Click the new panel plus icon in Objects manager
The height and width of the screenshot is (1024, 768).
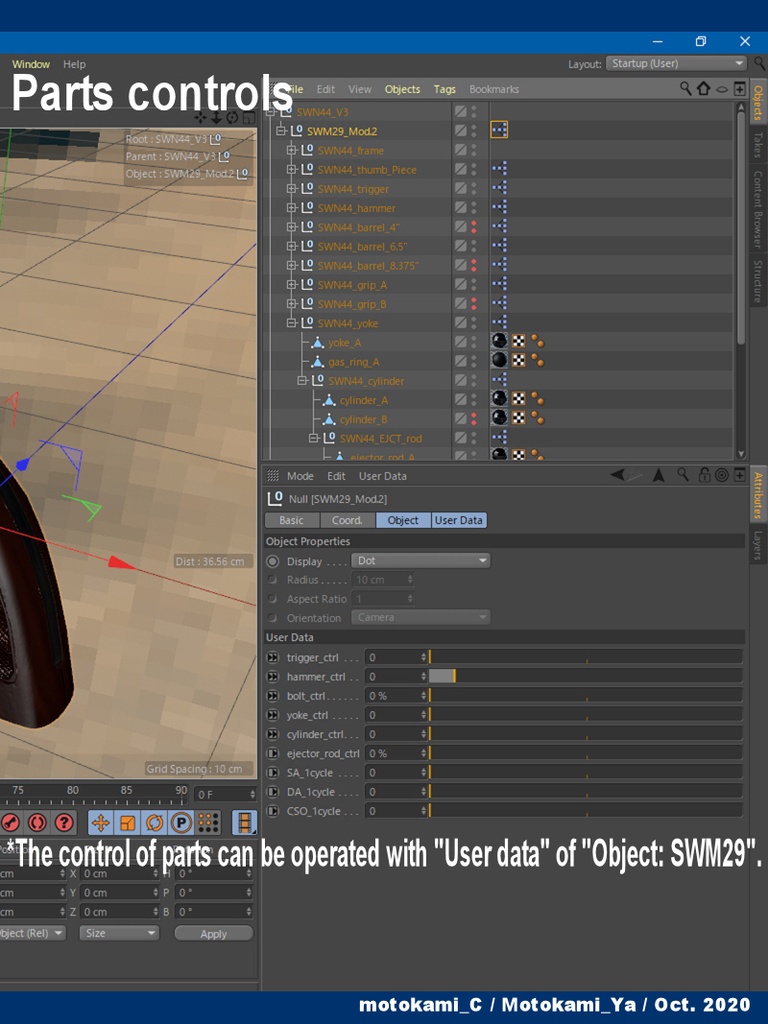click(x=739, y=88)
